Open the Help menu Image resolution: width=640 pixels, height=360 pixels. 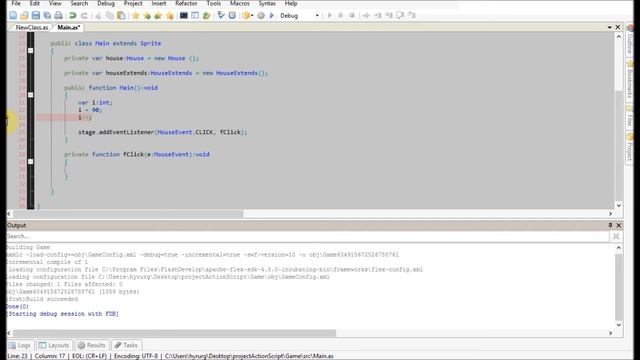pos(291,3)
